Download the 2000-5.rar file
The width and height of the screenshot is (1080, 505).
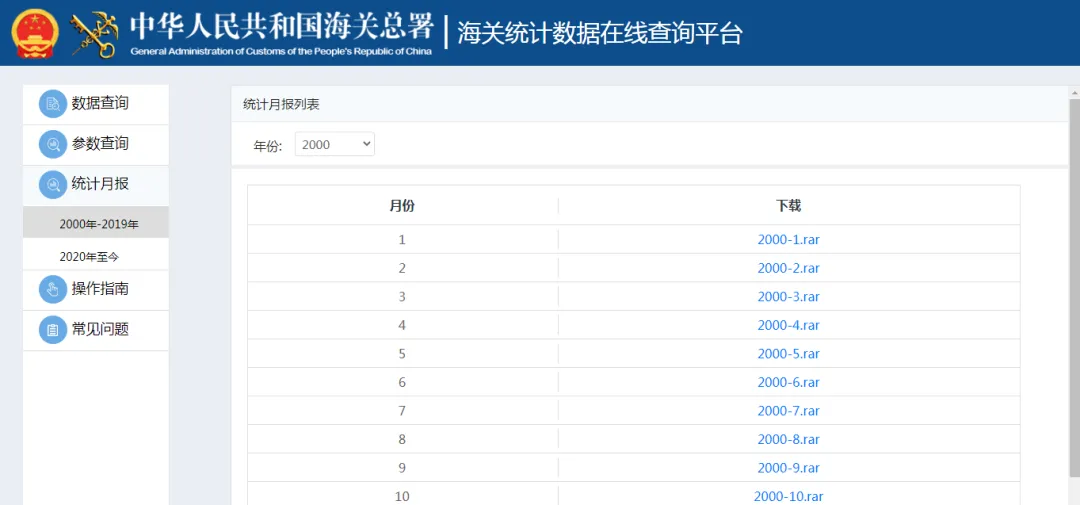(789, 354)
